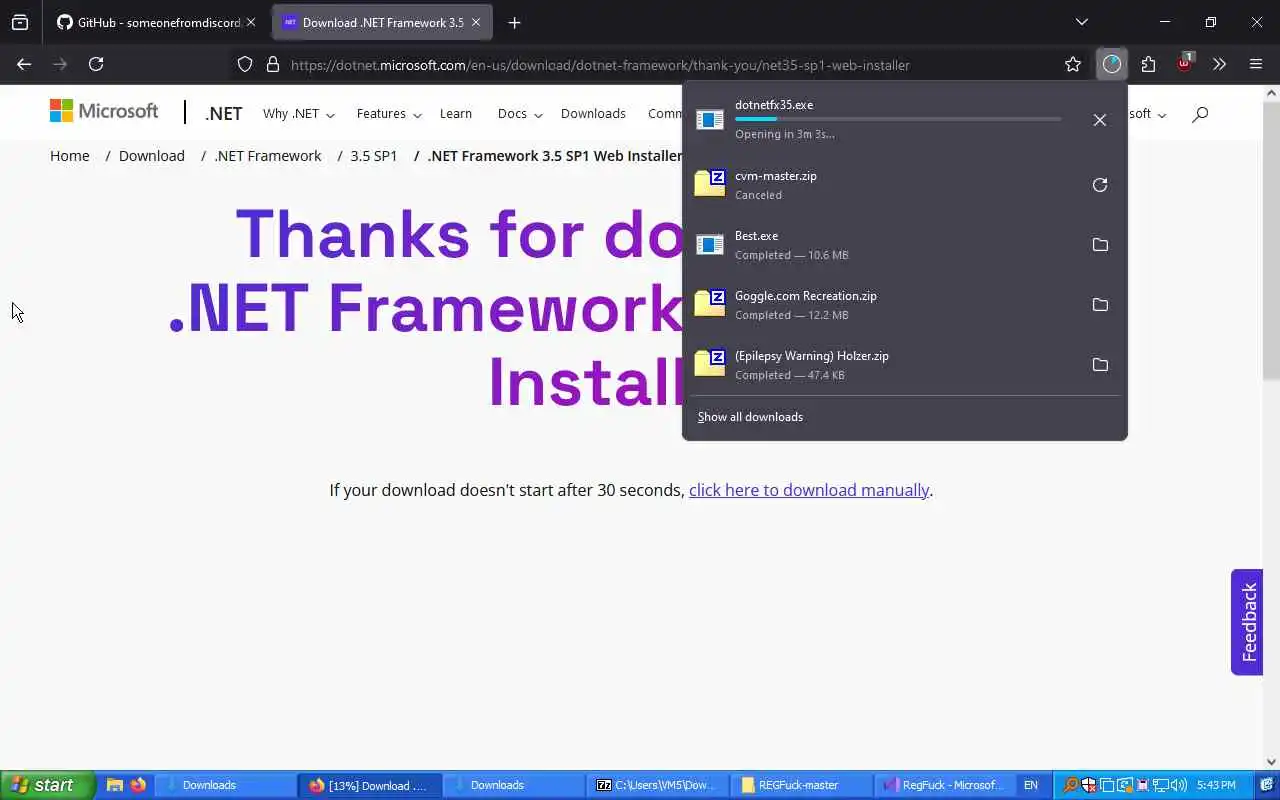The image size is (1280, 800).
Task: Show Goggle.com Recreation.zip in folder
Action: tap(1100, 305)
